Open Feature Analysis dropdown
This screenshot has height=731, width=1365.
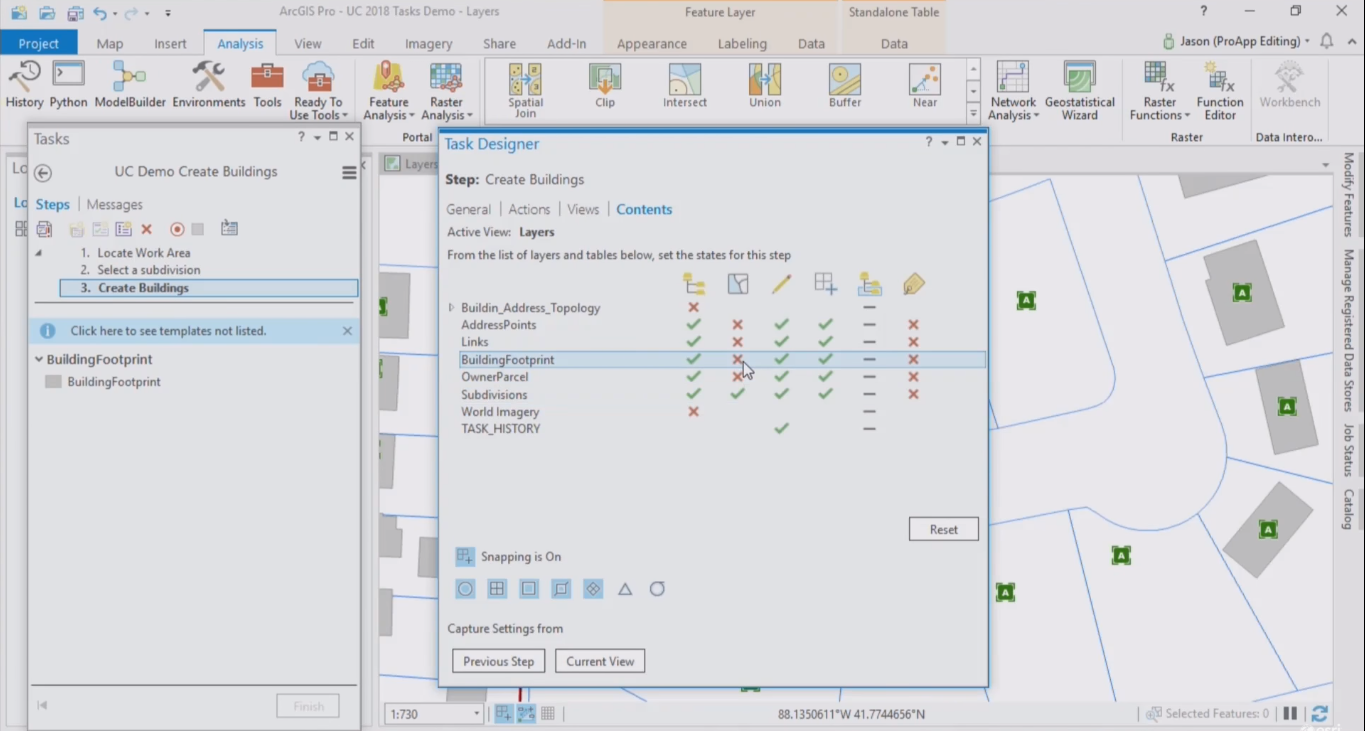click(389, 91)
